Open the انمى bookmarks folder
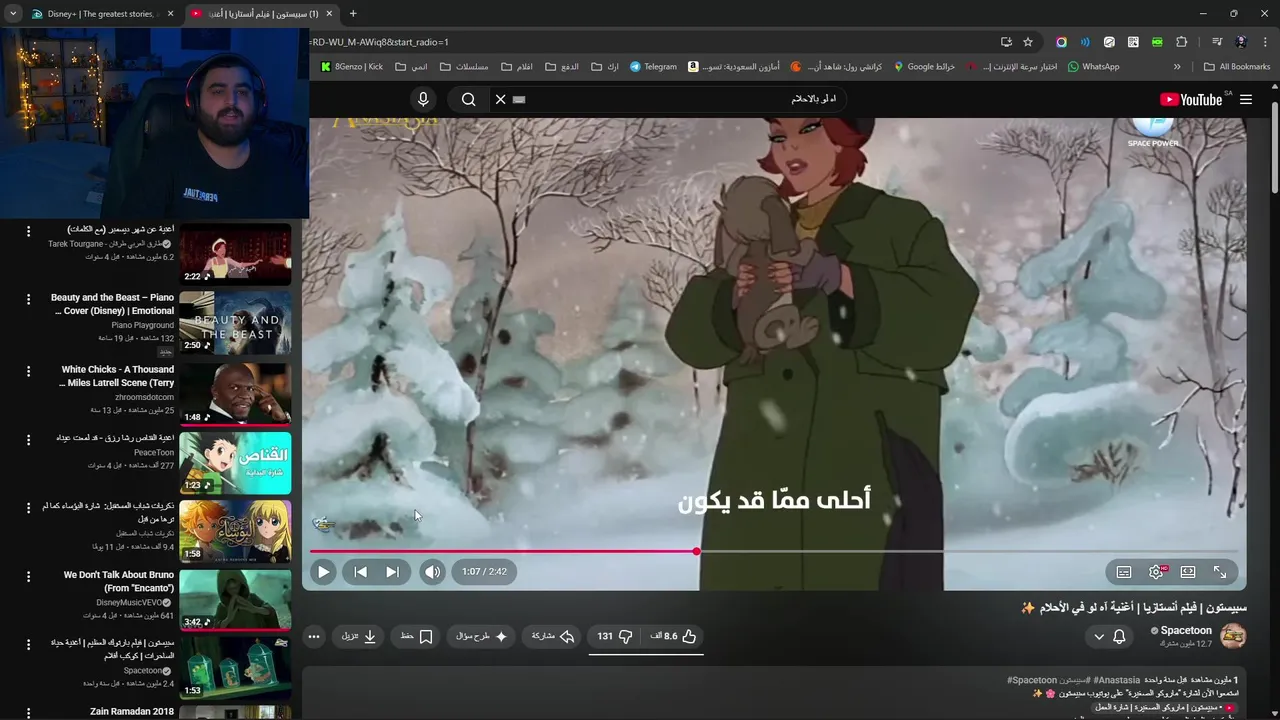The height and width of the screenshot is (720, 1280). [x=411, y=67]
